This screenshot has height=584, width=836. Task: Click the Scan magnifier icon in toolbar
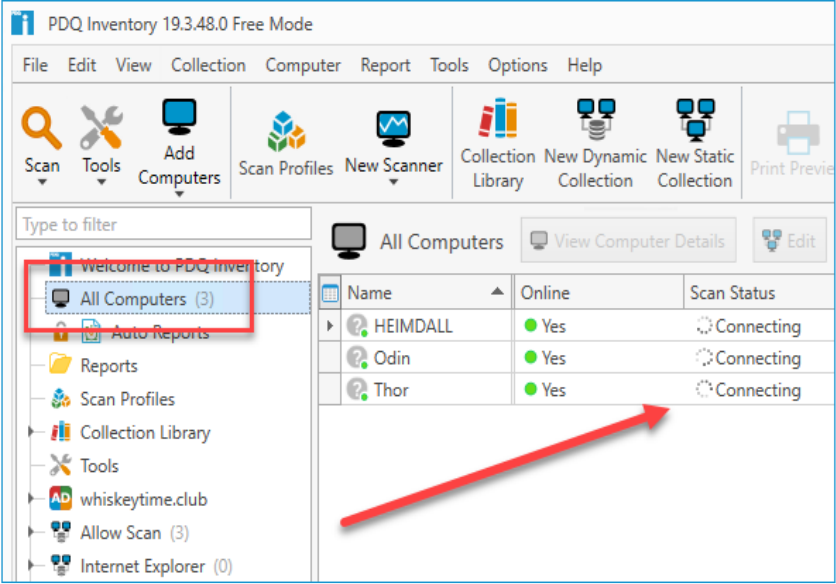coord(41,127)
